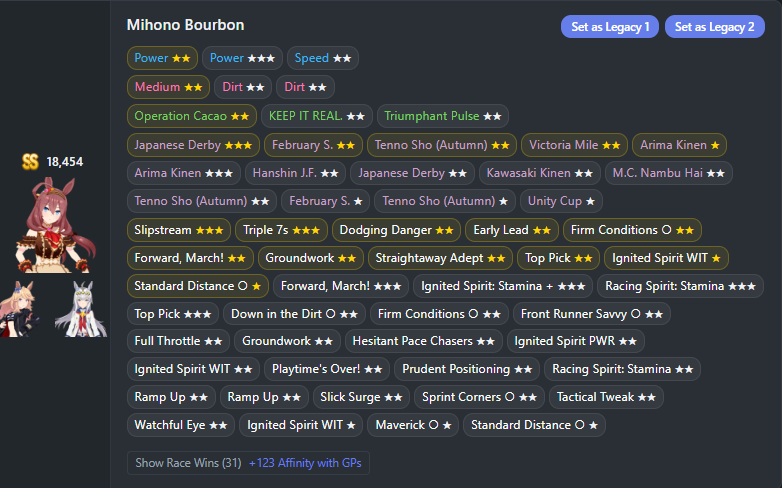The image size is (782, 488).
Task: Click the Watchful Eye chip
Action: click(x=181, y=424)
